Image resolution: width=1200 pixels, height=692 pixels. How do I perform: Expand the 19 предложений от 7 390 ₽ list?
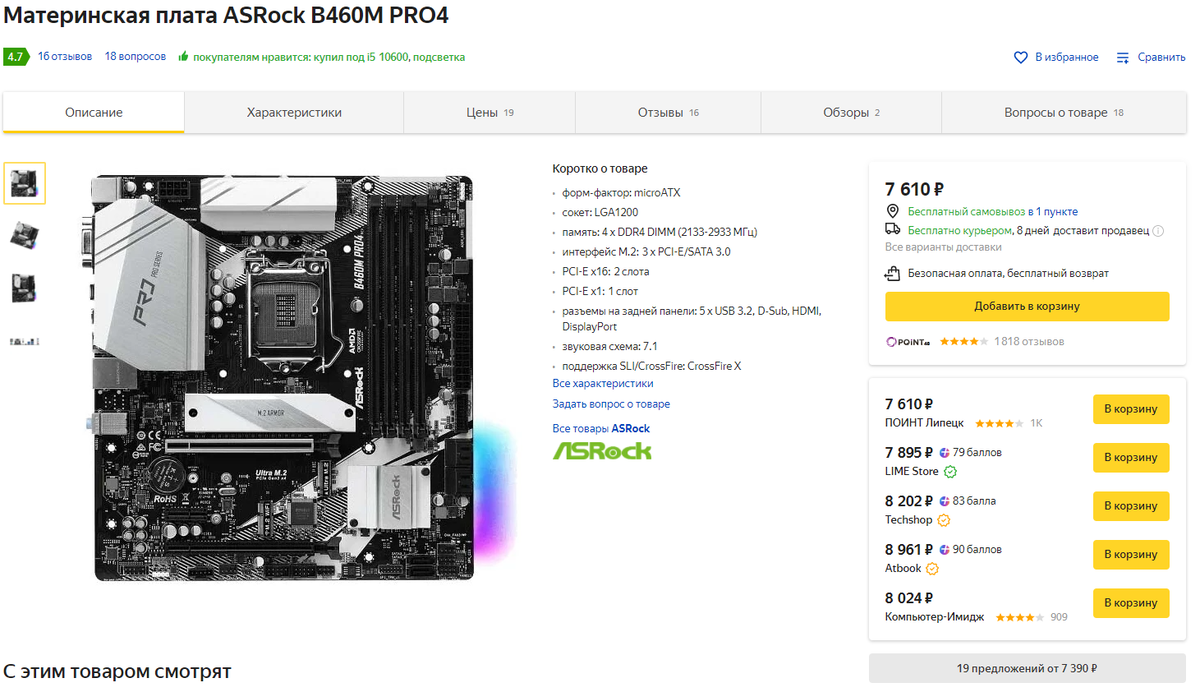[x=1027, y=668]
